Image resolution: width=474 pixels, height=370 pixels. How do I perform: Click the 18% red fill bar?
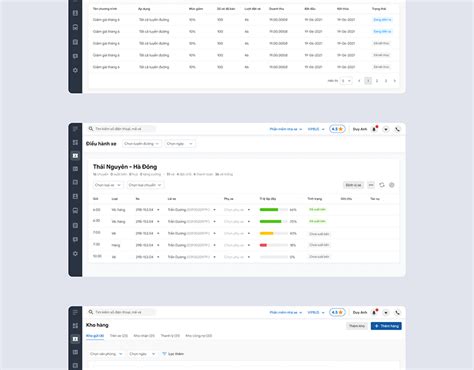point(263,245)
